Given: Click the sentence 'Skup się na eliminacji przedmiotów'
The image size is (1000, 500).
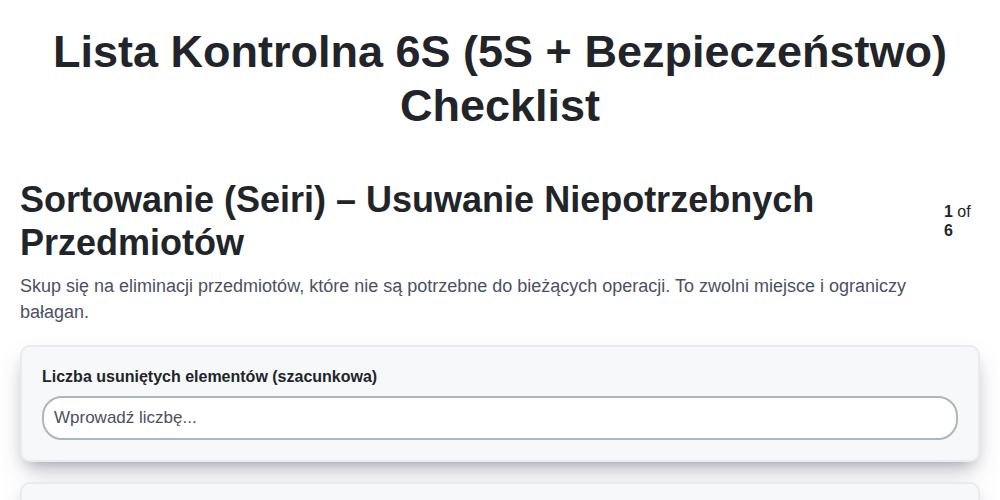Looking at the screenshot, I should [162, 286].
